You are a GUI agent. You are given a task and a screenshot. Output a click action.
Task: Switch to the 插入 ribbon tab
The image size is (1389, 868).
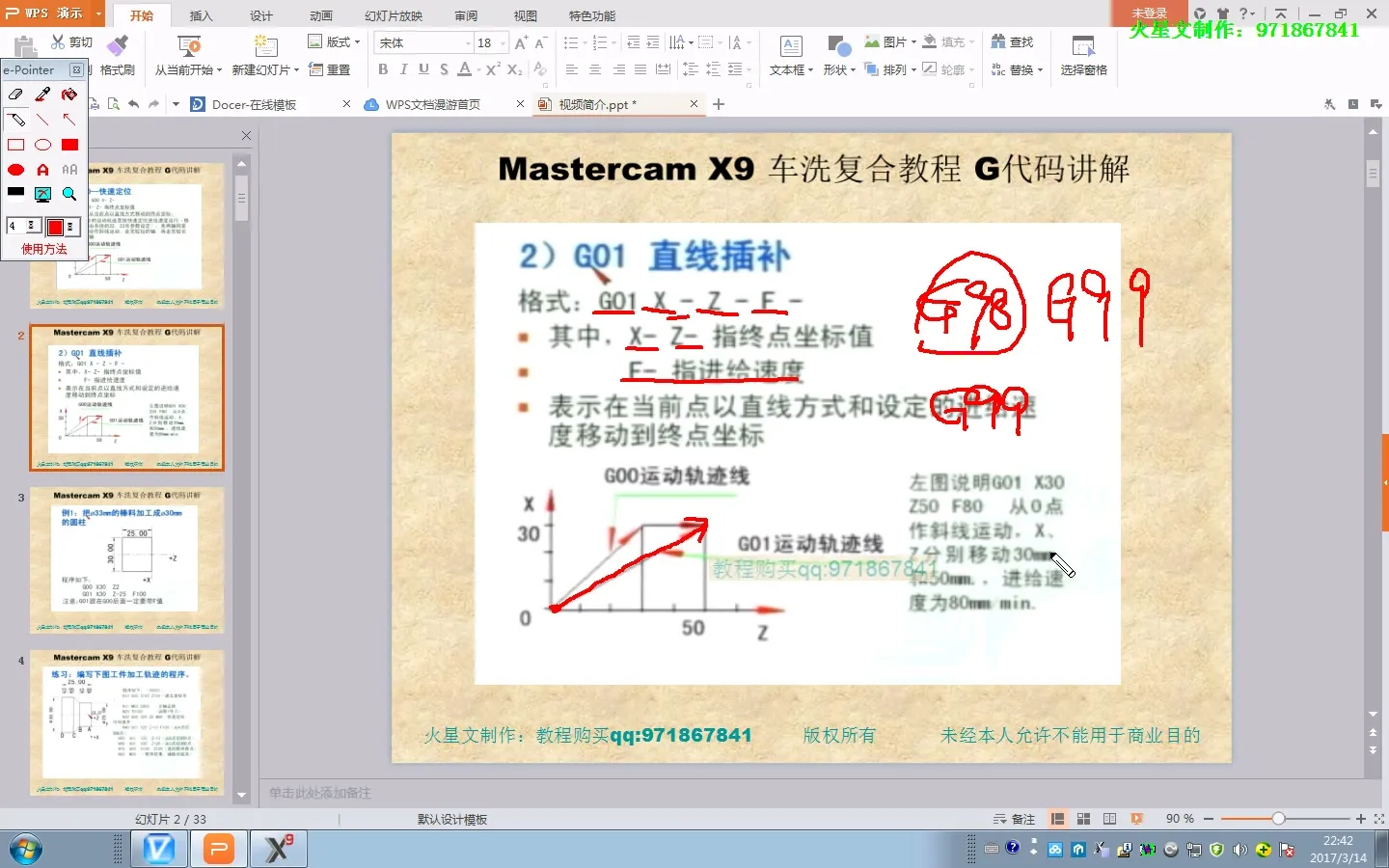(x=200, y=15)
